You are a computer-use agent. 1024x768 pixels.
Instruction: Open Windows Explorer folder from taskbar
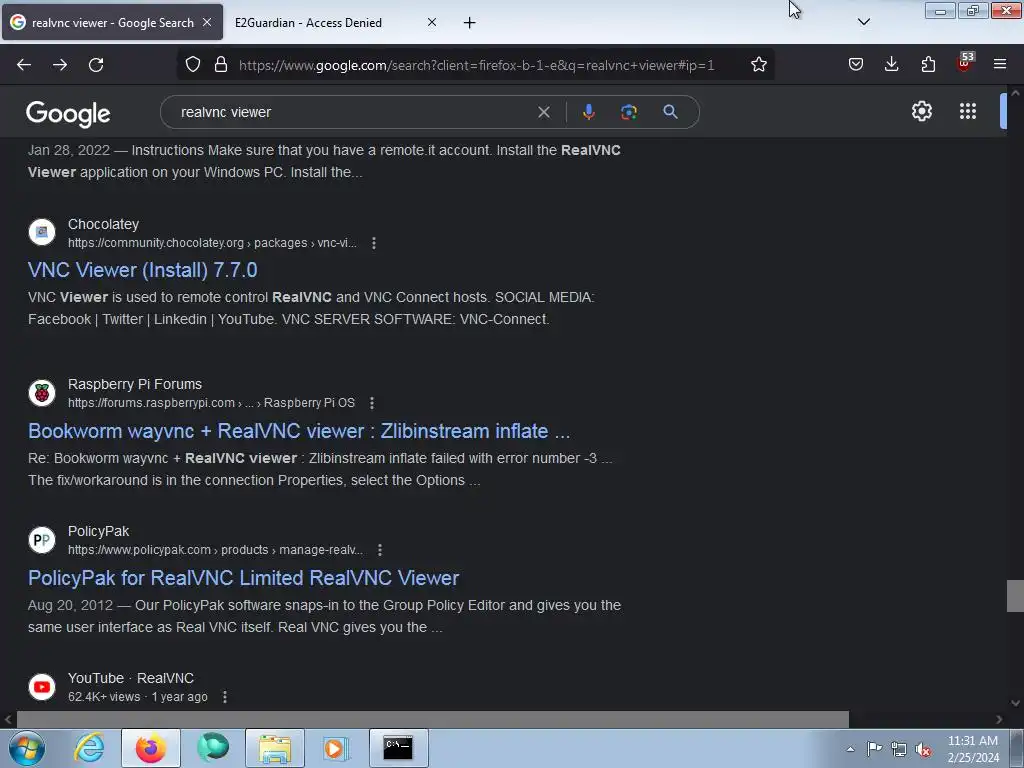(x=275, y=748)
